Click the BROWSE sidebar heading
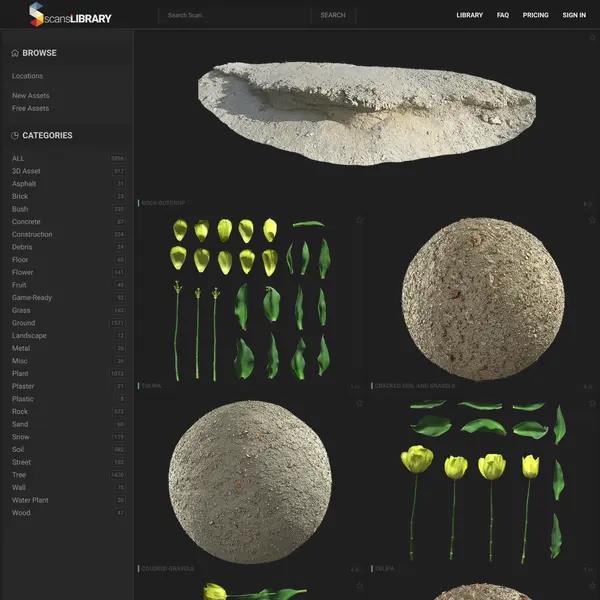Viewport: 600px width, 600px height. 39,53
